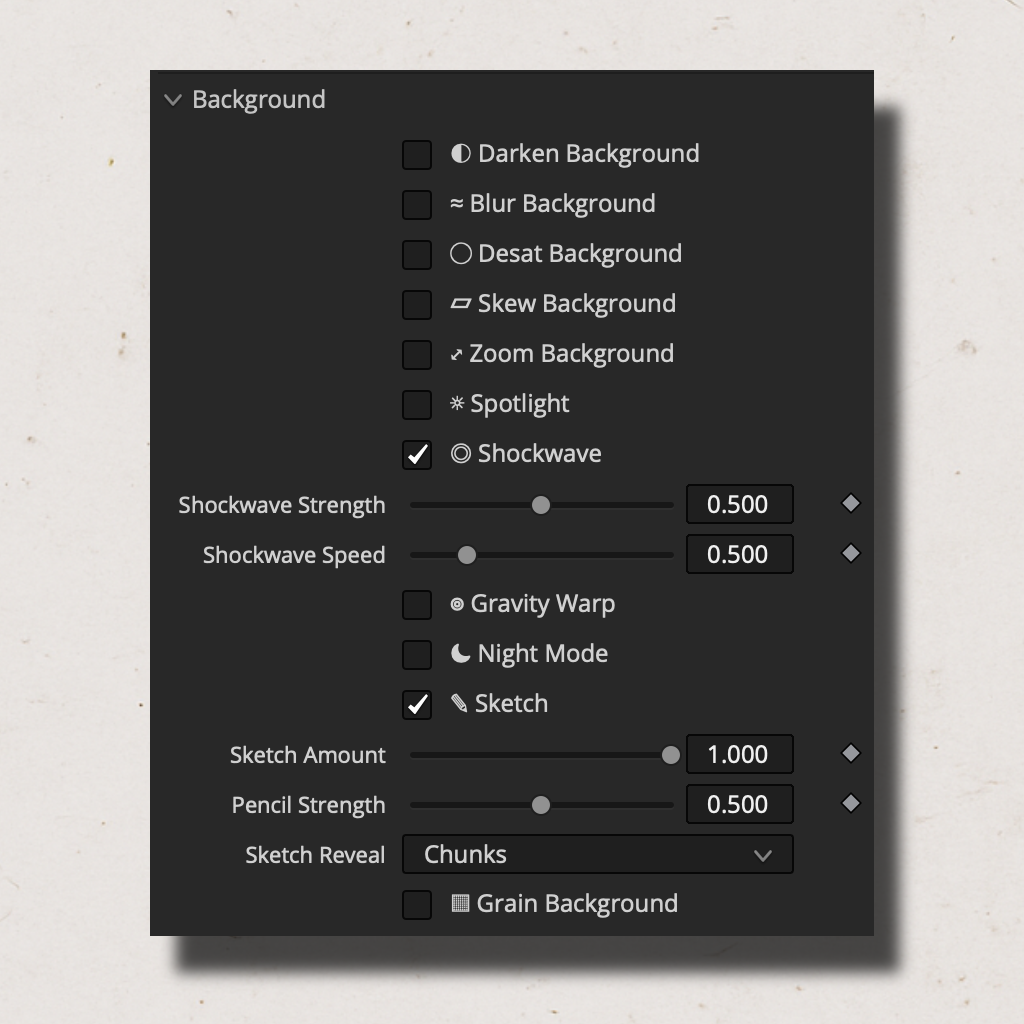Tick the Desat Background checkbox
Screen dimensions: 1024x1024
click(x=417, y=255)
